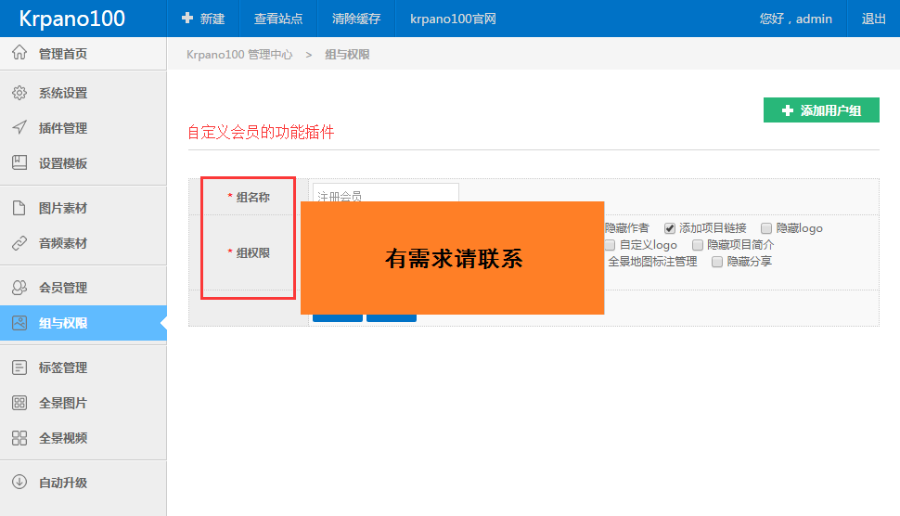Tick the 隐藏项目简介 checkbox
The image size is (900, 516).
697,245
